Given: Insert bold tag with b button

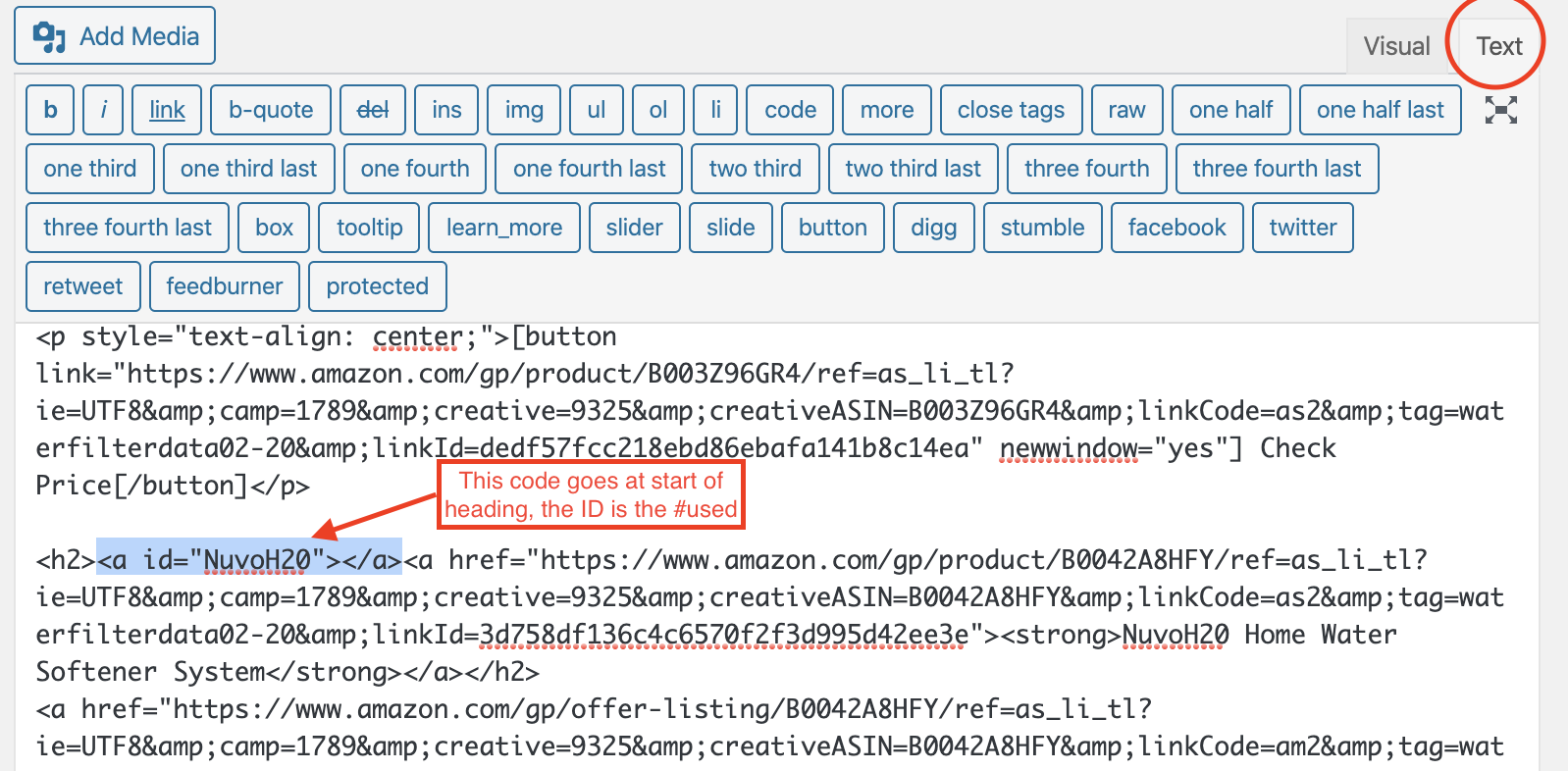Looking at the screenshot, I should click(x=50, y=110).
